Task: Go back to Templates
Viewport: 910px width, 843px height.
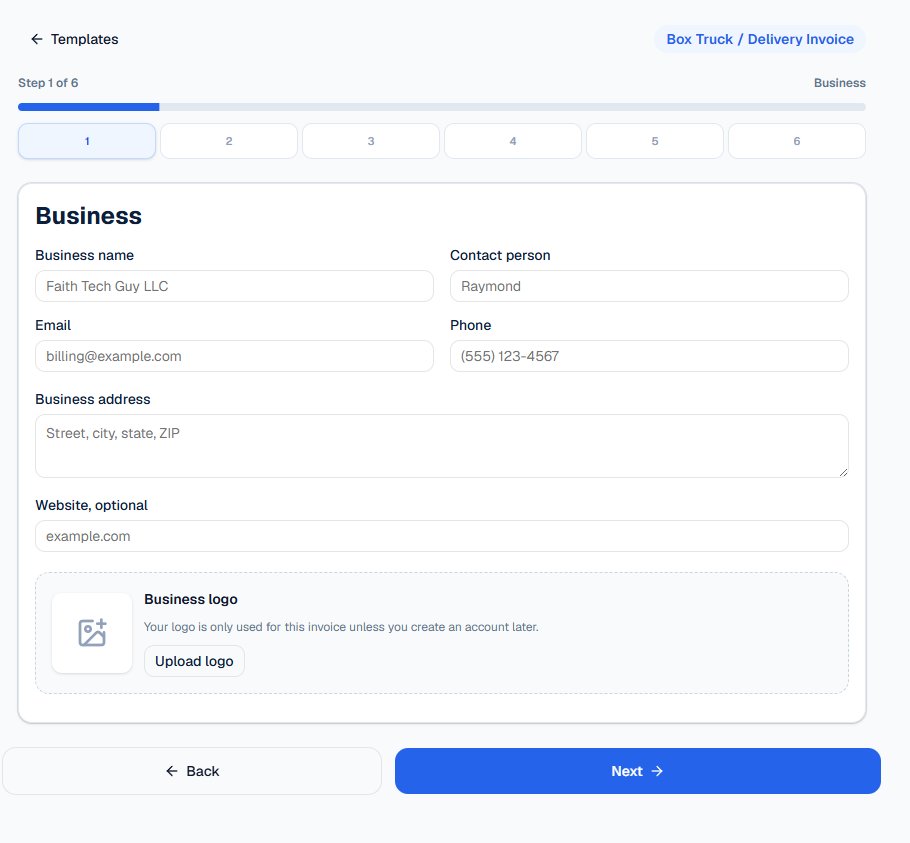Action: pyautogui.click(x=74, y=39)
